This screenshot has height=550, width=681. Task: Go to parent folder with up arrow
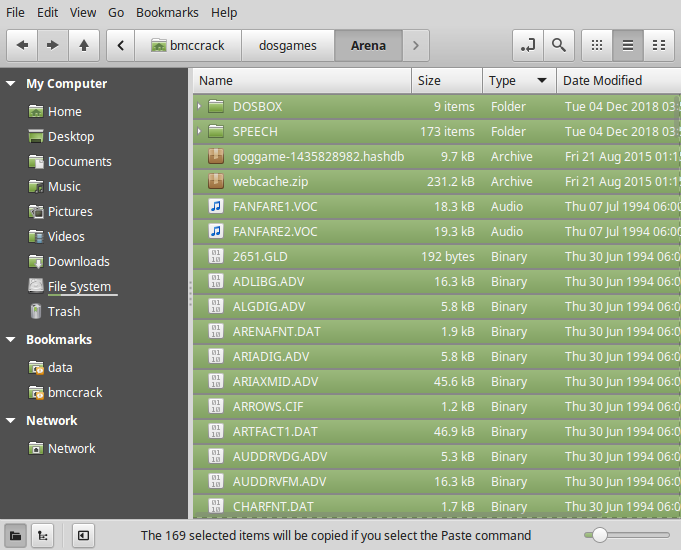(x=84, y=45)
